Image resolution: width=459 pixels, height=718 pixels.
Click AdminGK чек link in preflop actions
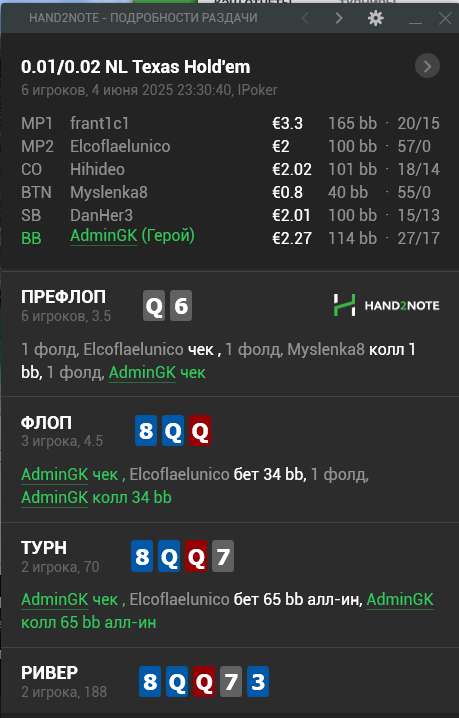click(157, 373)
